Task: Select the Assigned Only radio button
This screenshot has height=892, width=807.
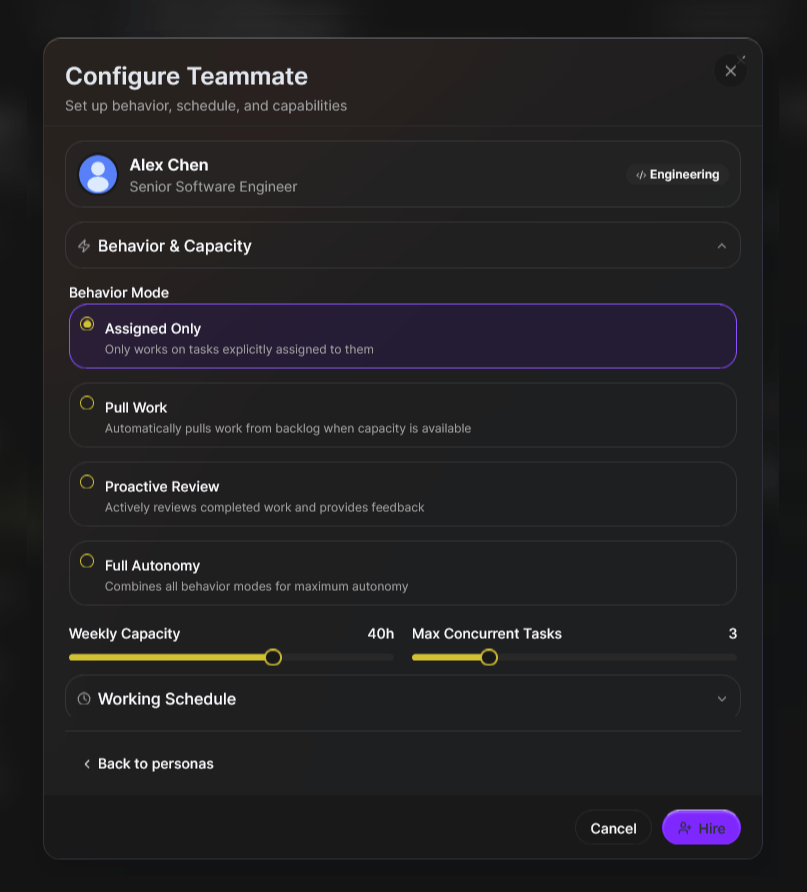Action: pyautogui.click(x=87, y=324)
